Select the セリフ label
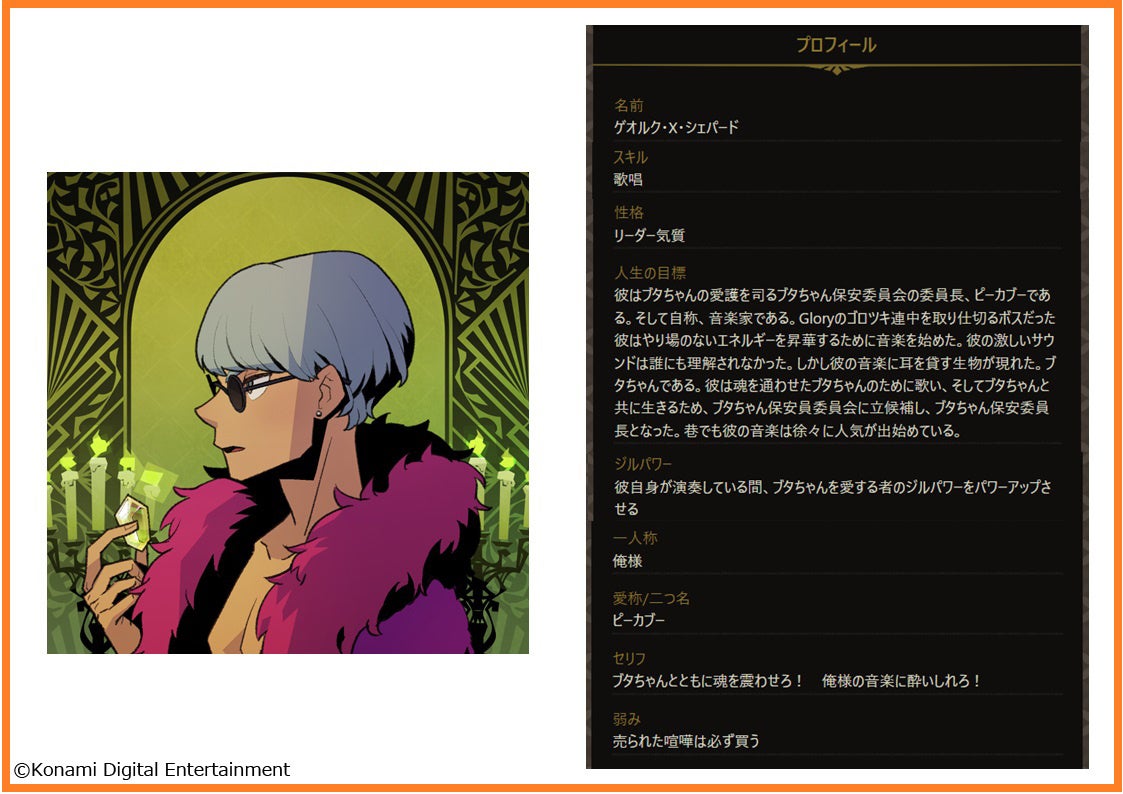 pos(630,658)
